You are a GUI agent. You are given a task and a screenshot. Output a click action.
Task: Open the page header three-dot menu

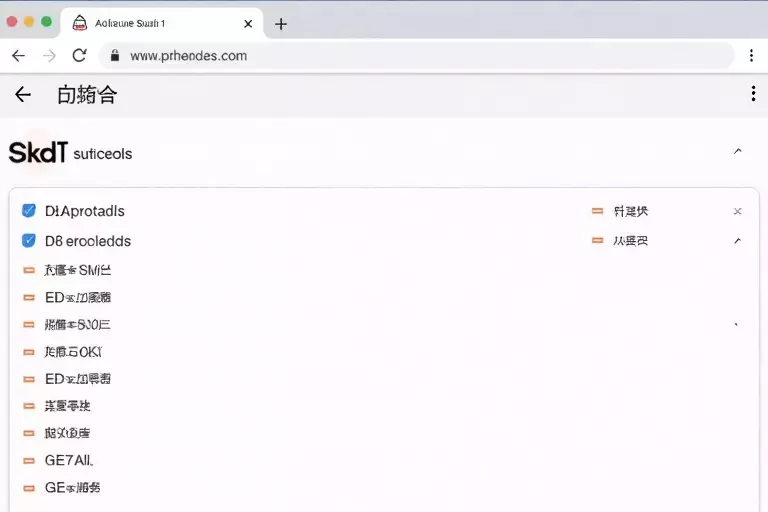pos(753,94)
